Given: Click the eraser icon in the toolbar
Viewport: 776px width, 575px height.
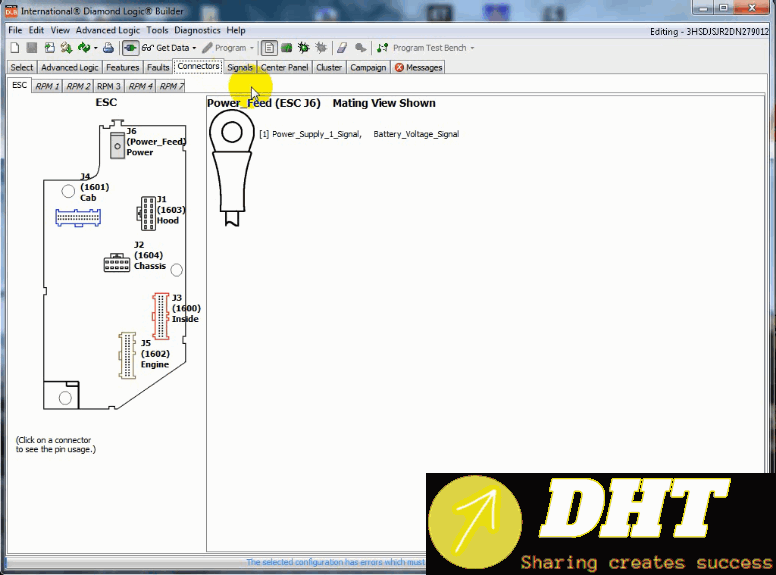Looking at the screenshot, I should (342, 48).
